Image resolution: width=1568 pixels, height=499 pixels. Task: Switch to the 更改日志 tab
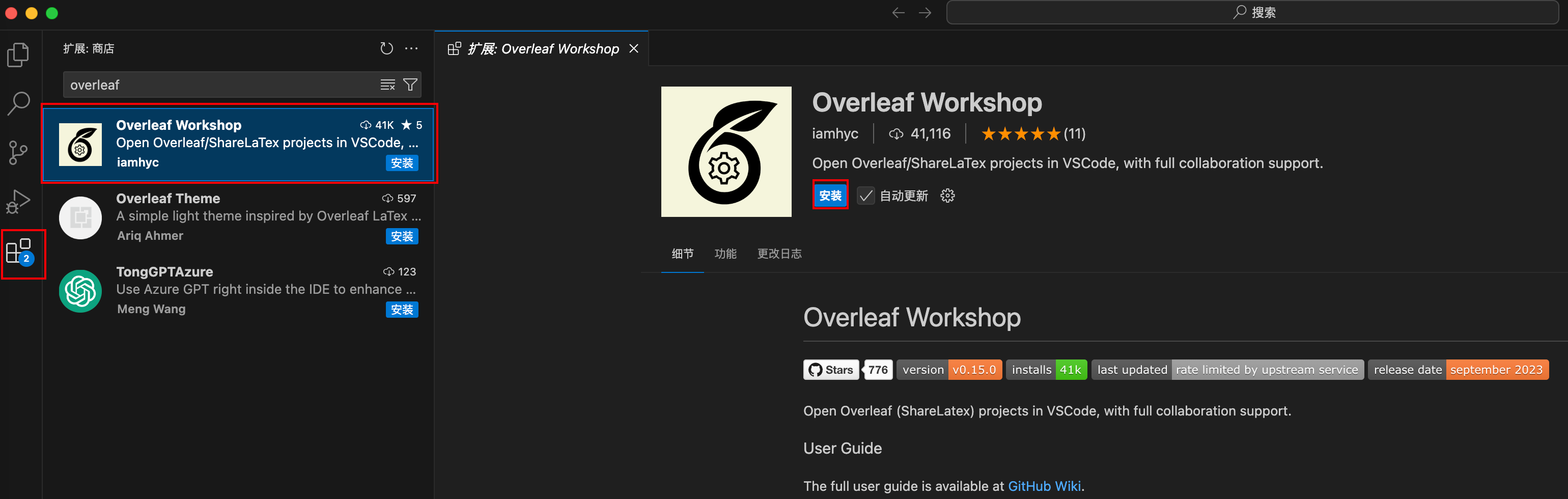pyautogui.click(x=779, y=254)
